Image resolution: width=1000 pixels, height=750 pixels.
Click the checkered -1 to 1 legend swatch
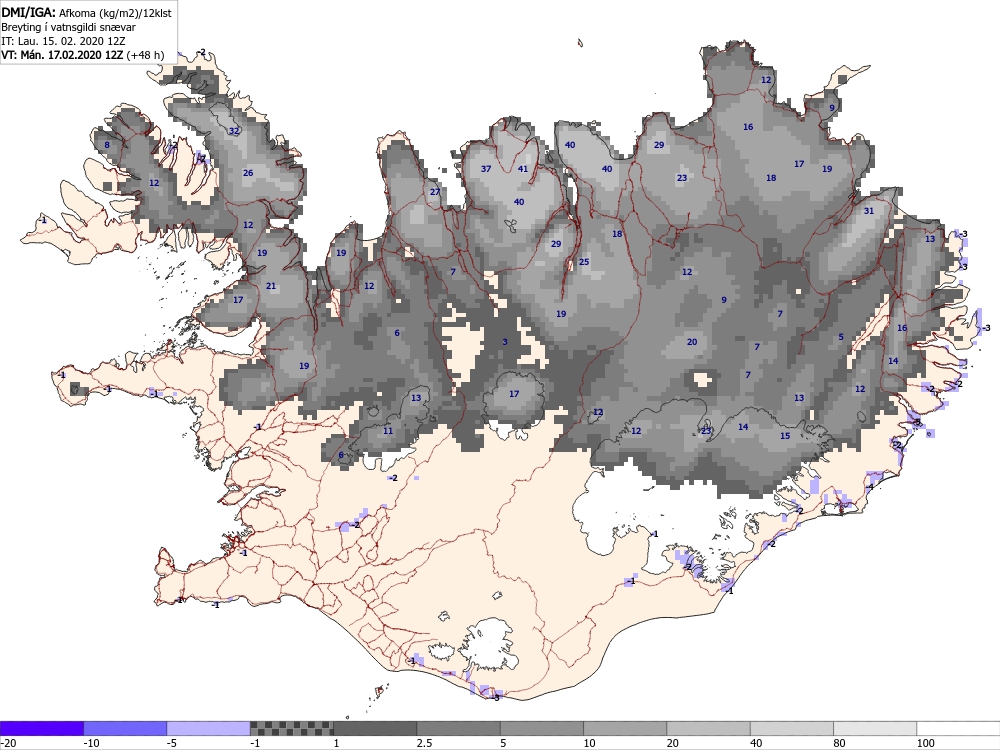291,728
